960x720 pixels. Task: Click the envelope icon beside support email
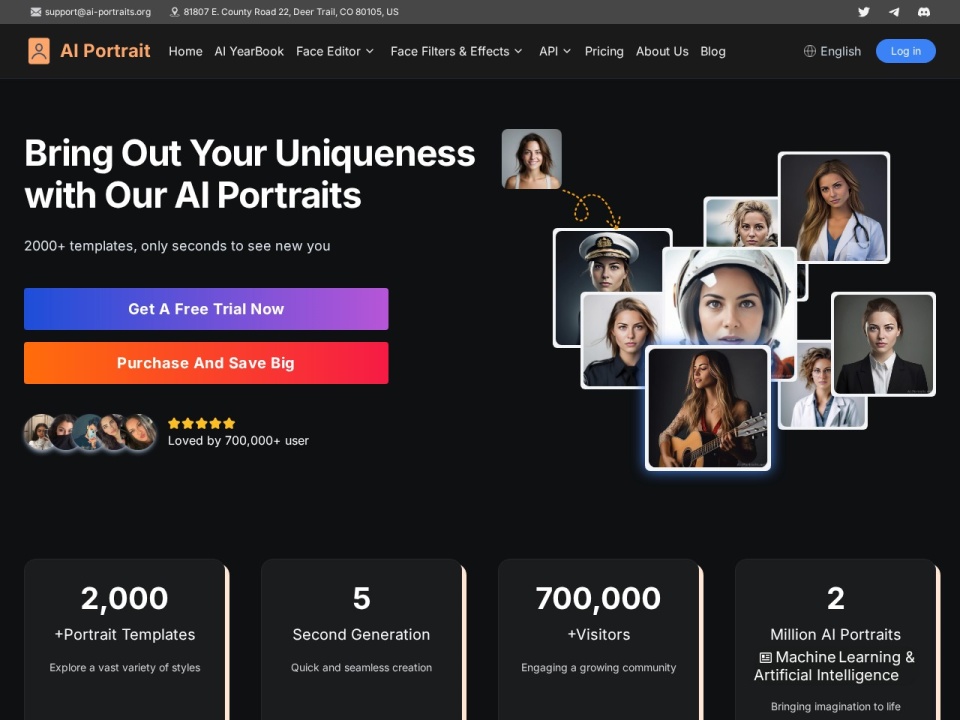[x=36, y=12]
